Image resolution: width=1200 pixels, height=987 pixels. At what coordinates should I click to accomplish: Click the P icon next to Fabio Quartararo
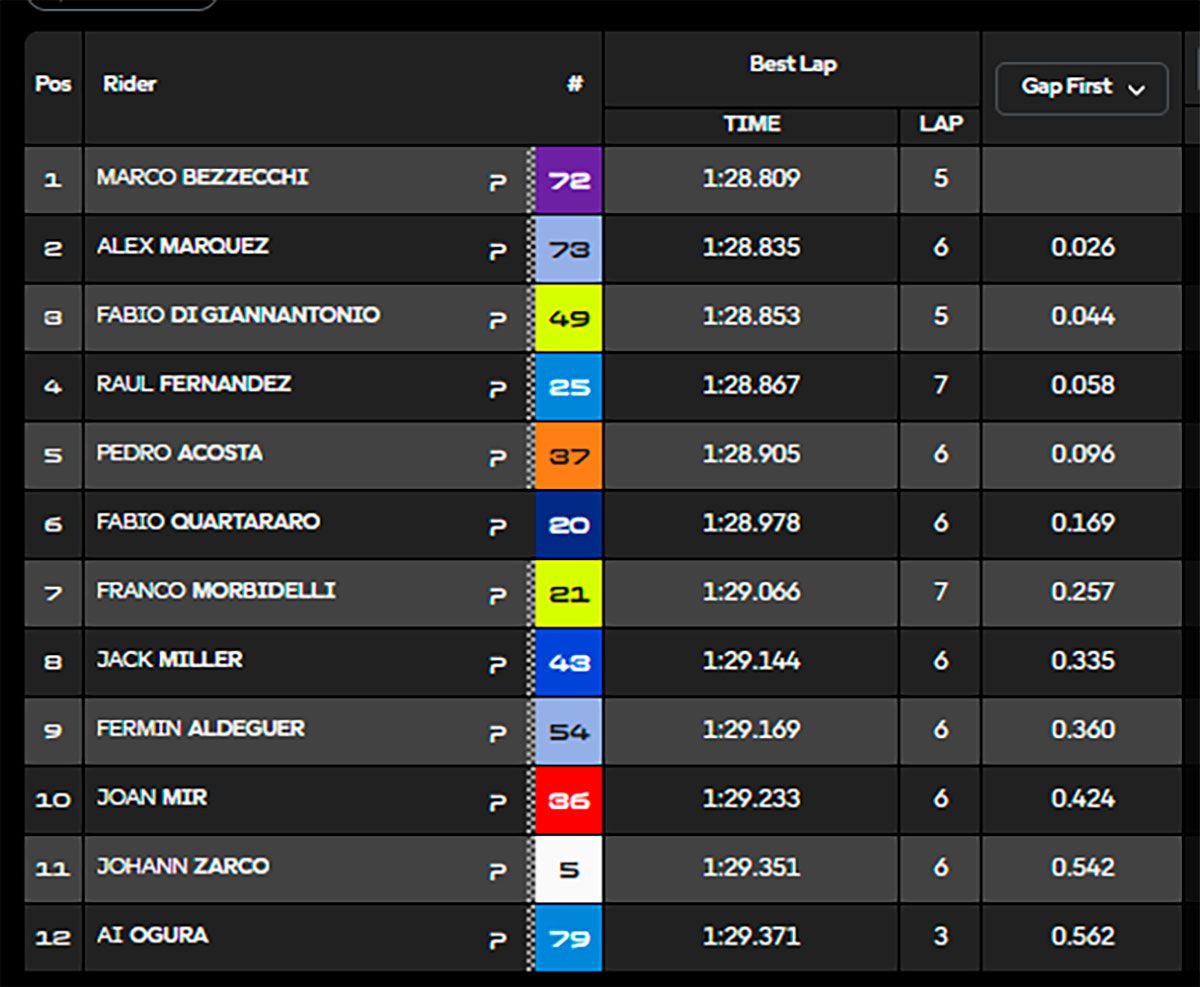pos(498,527)
